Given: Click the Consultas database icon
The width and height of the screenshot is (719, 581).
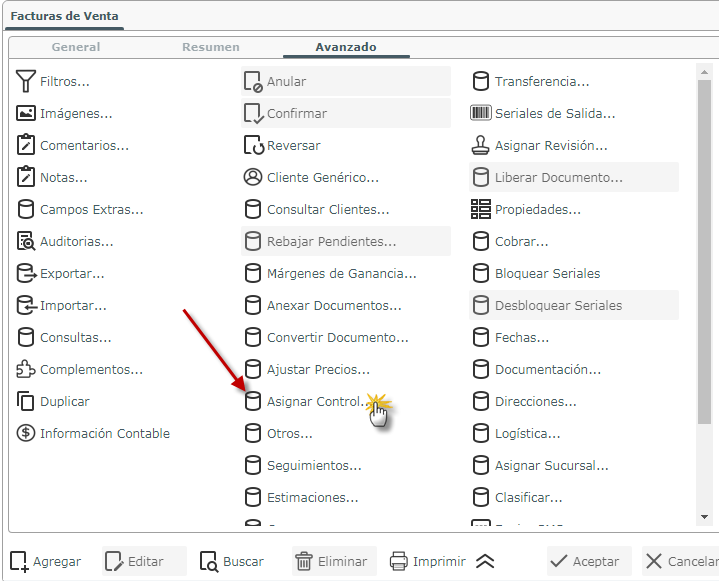Looking at the screenshot, I should pos(26,337).
